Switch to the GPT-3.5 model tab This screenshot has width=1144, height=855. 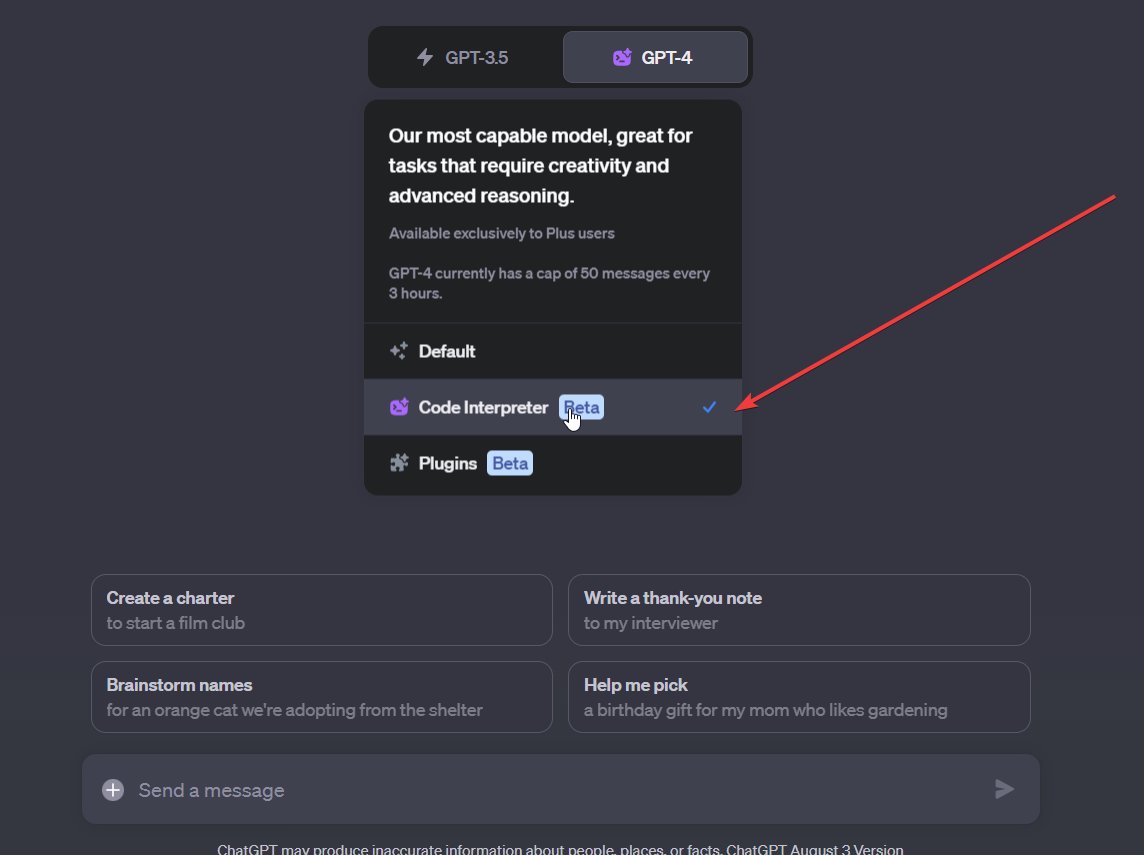pos(465,58)
